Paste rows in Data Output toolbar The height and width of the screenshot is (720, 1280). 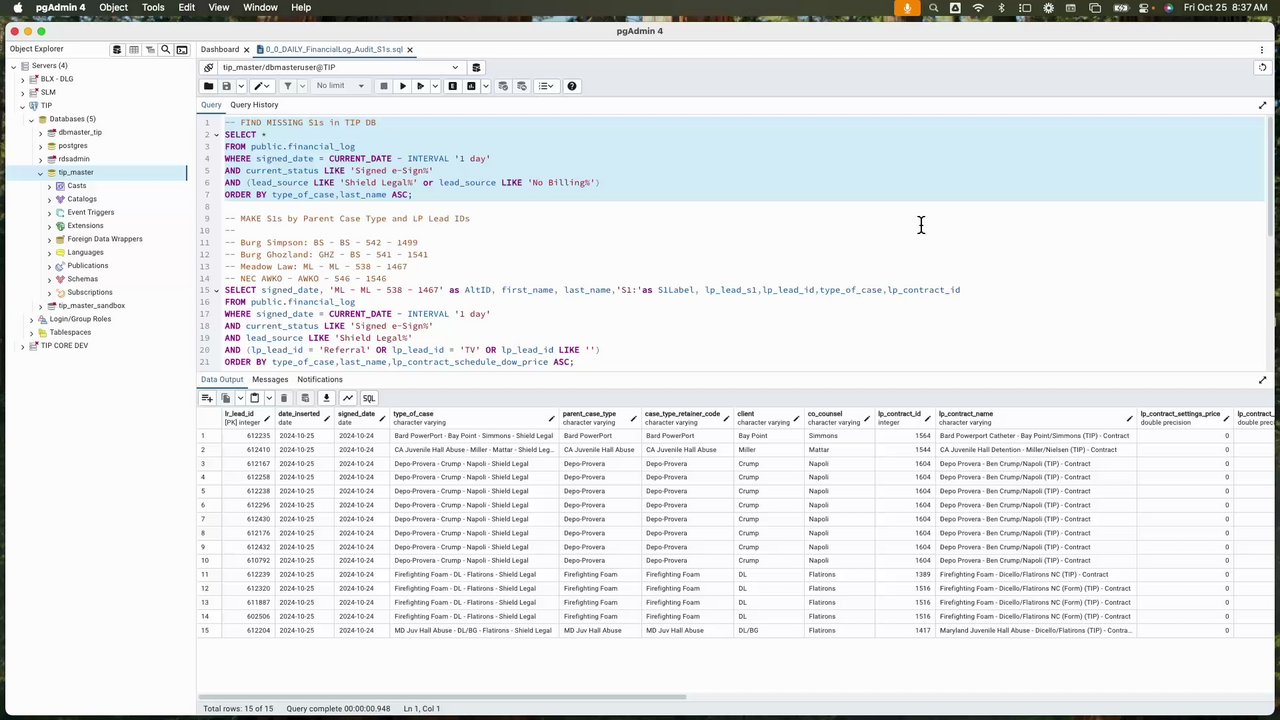click(x=254, y=398)
